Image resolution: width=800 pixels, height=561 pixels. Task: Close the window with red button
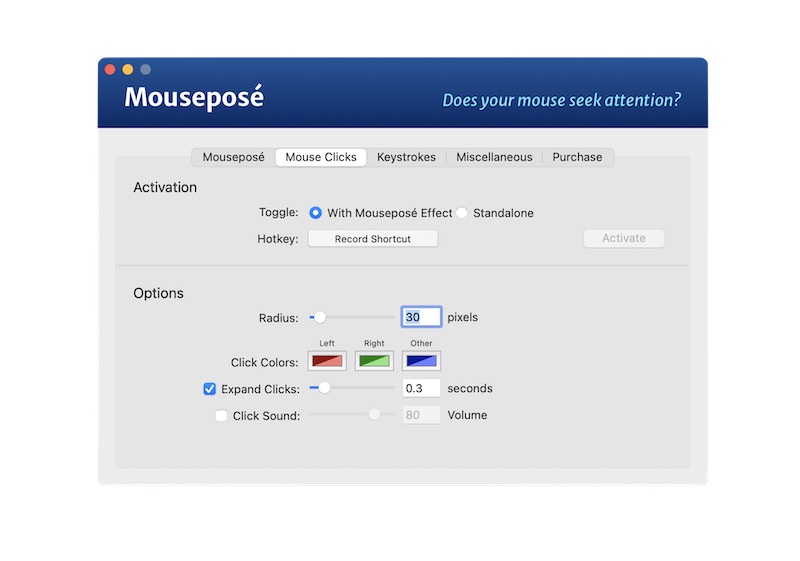pyautogui.click(x=110, y=69)
